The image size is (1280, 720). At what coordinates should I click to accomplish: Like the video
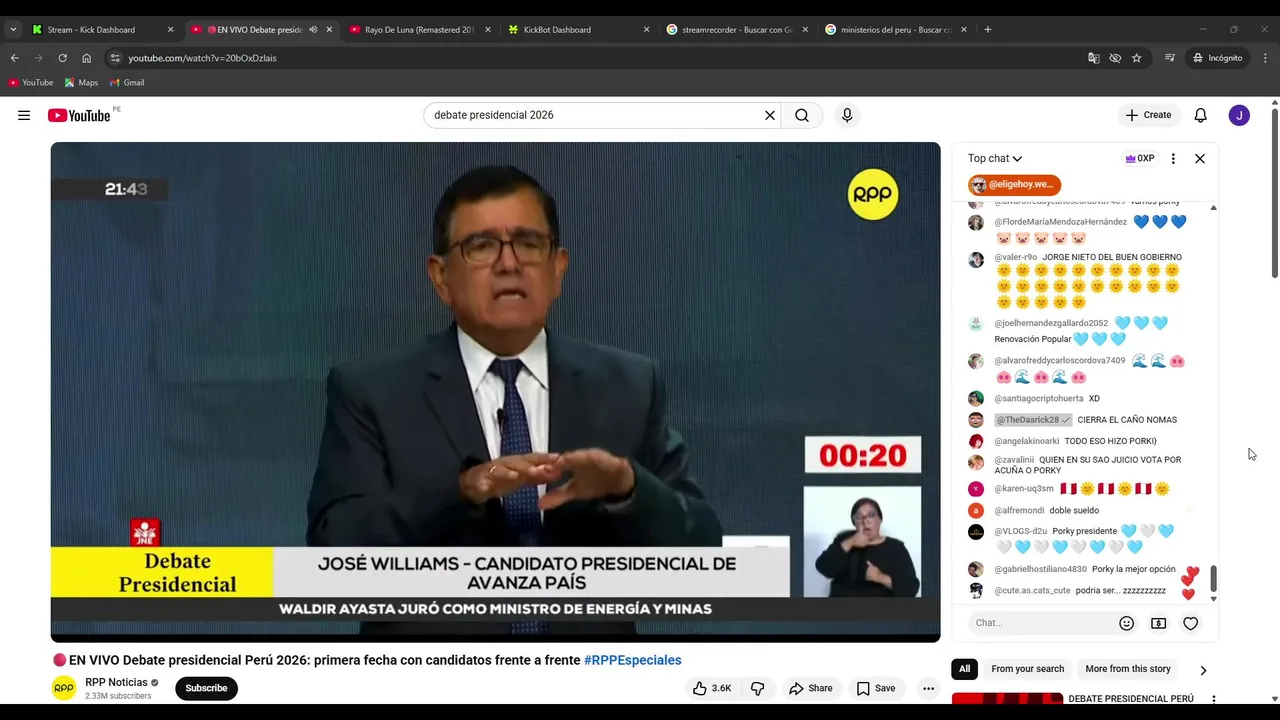click(712, 688)
